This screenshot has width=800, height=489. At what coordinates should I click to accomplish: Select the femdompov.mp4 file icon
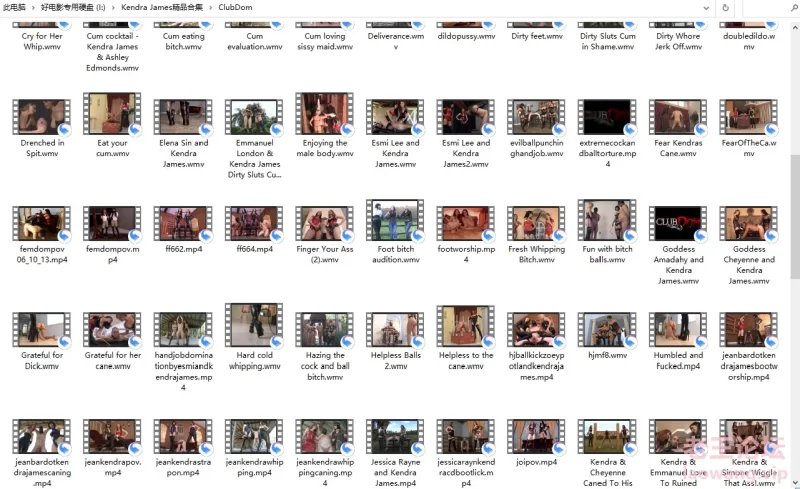coord(112,223)
